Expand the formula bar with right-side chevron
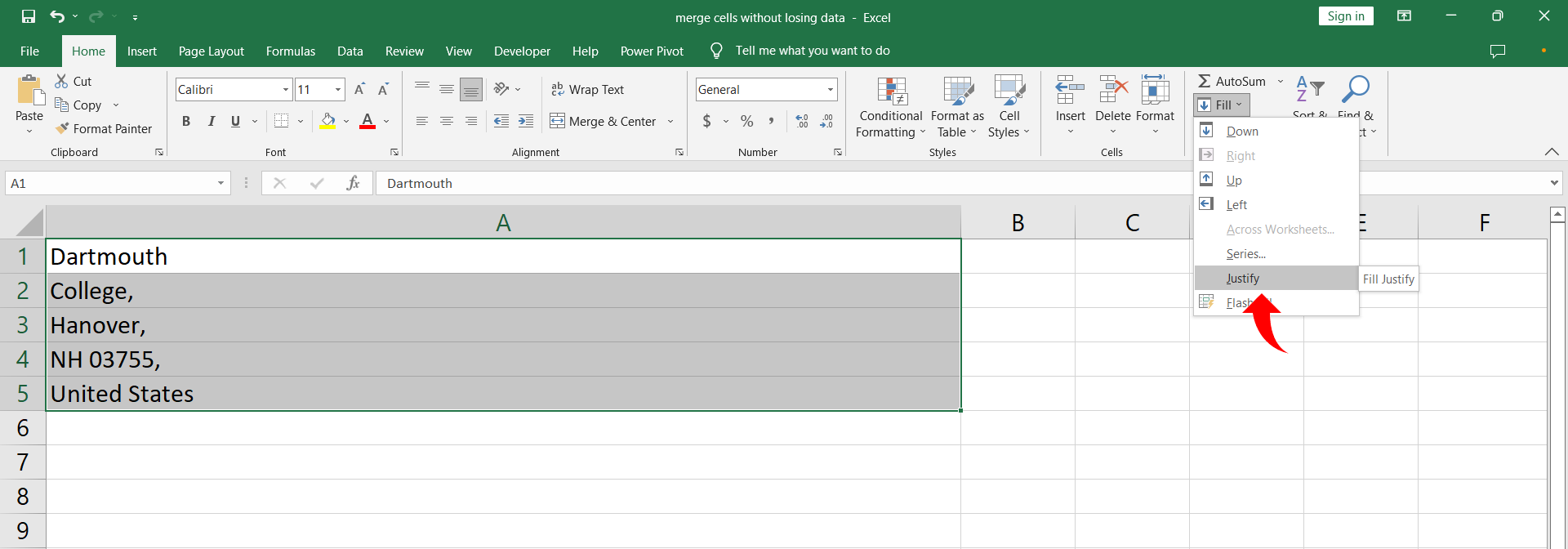 [x=1554, y=183]
